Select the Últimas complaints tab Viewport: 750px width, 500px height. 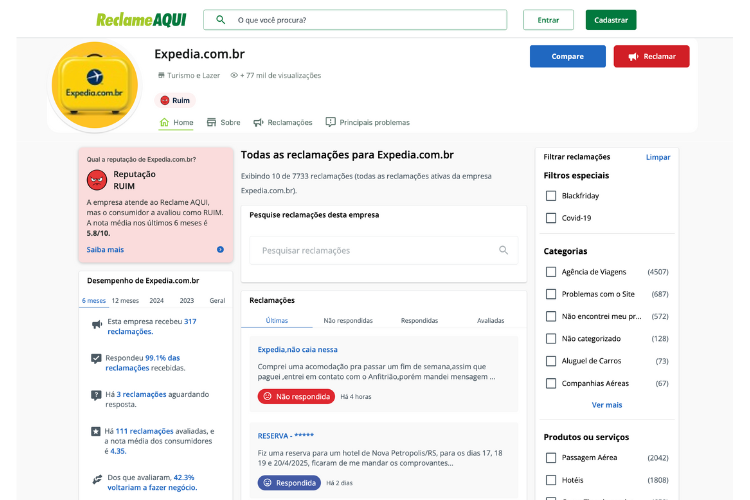pos(276,321)
